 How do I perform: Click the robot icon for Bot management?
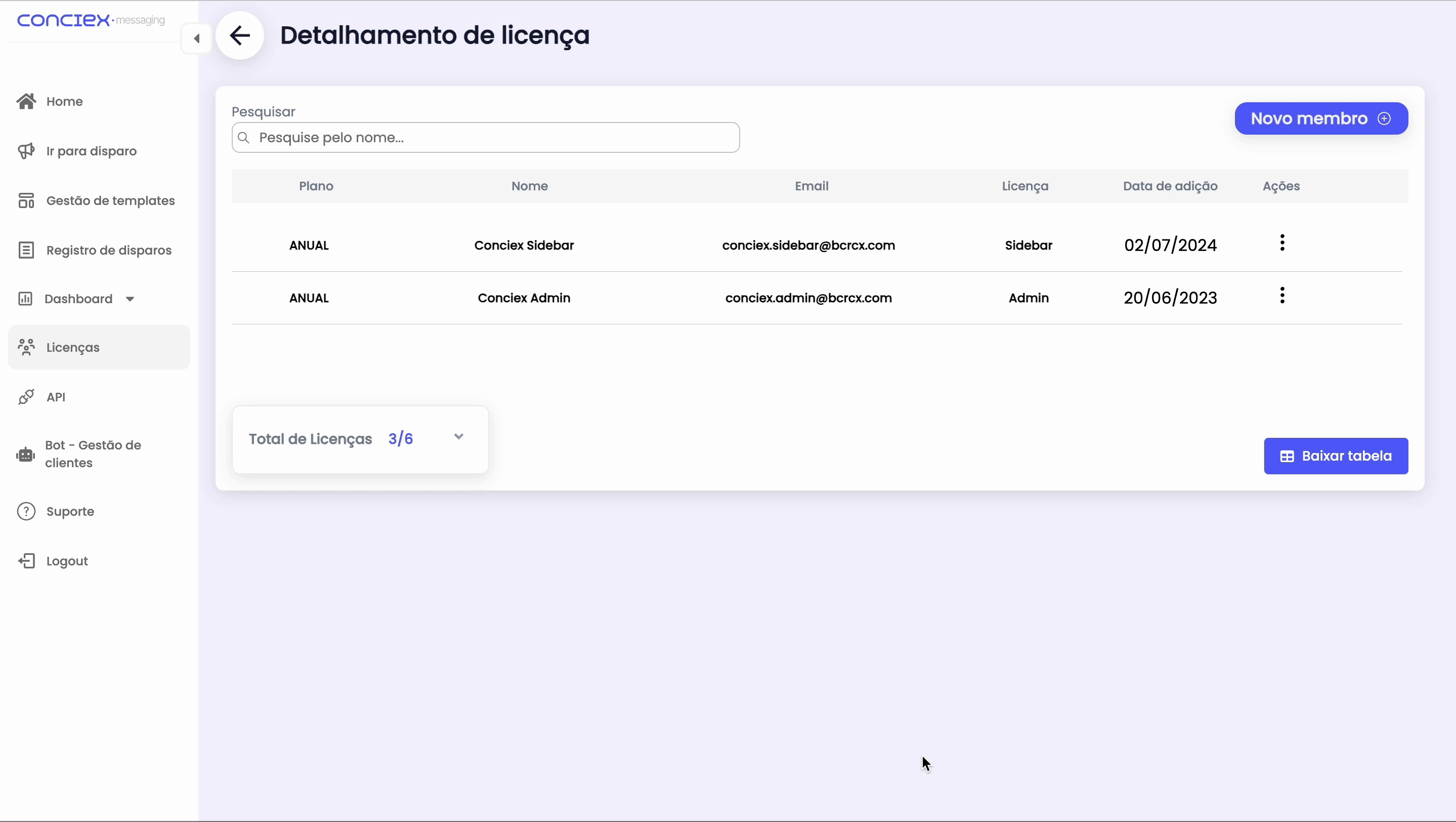(x=25, y=454)
